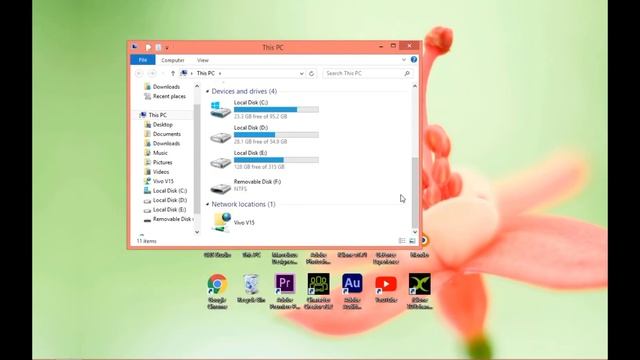Go up one folder level
The height and width of the screenshot is (360, 640).
point(173,73)
